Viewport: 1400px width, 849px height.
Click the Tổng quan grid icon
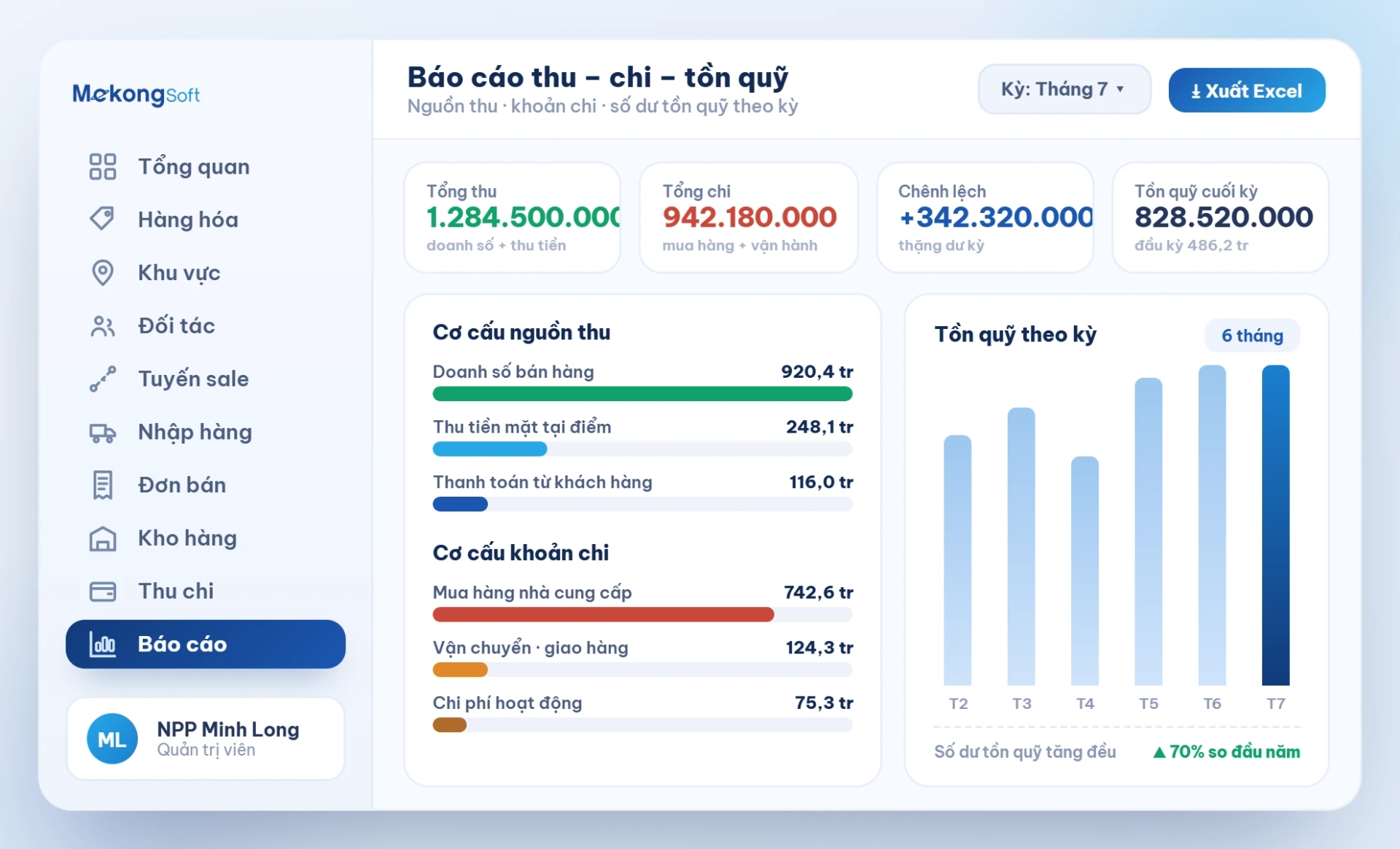click(x=103, y=166)
